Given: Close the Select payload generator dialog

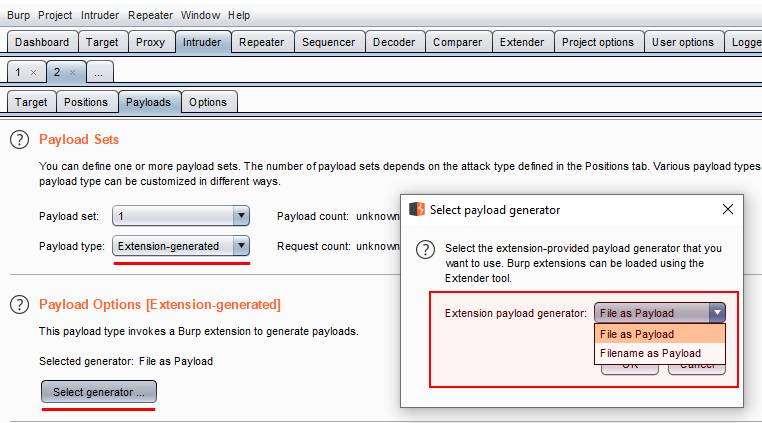Looking at the screenshot, I should (x=727, y=209).
